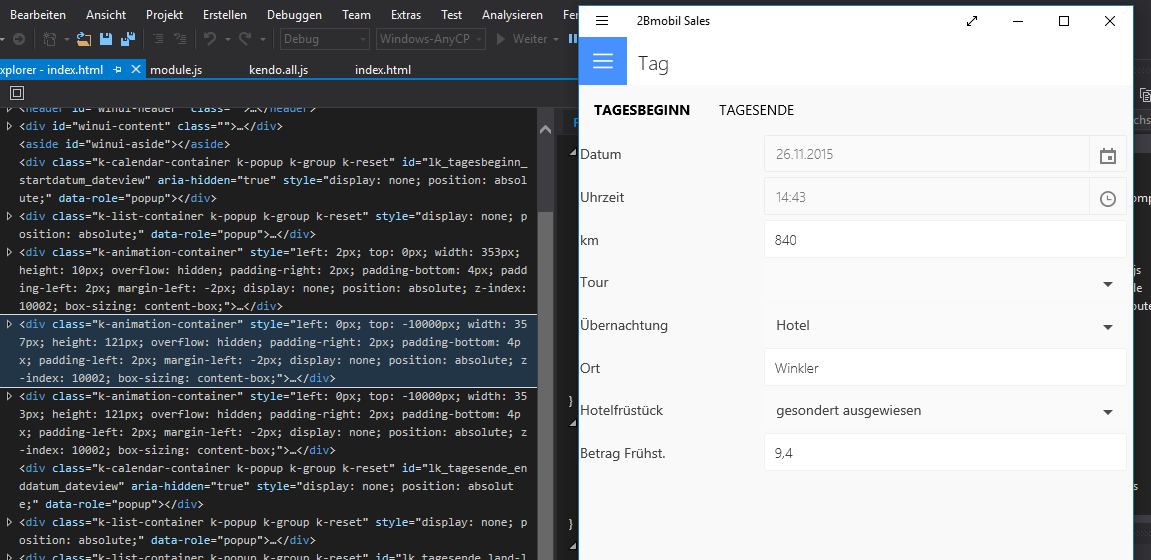Switch to the kendo.all.js tab
Image resolution: width=1151 pixels, height=560 pixels.
click(x=278, y=70)
